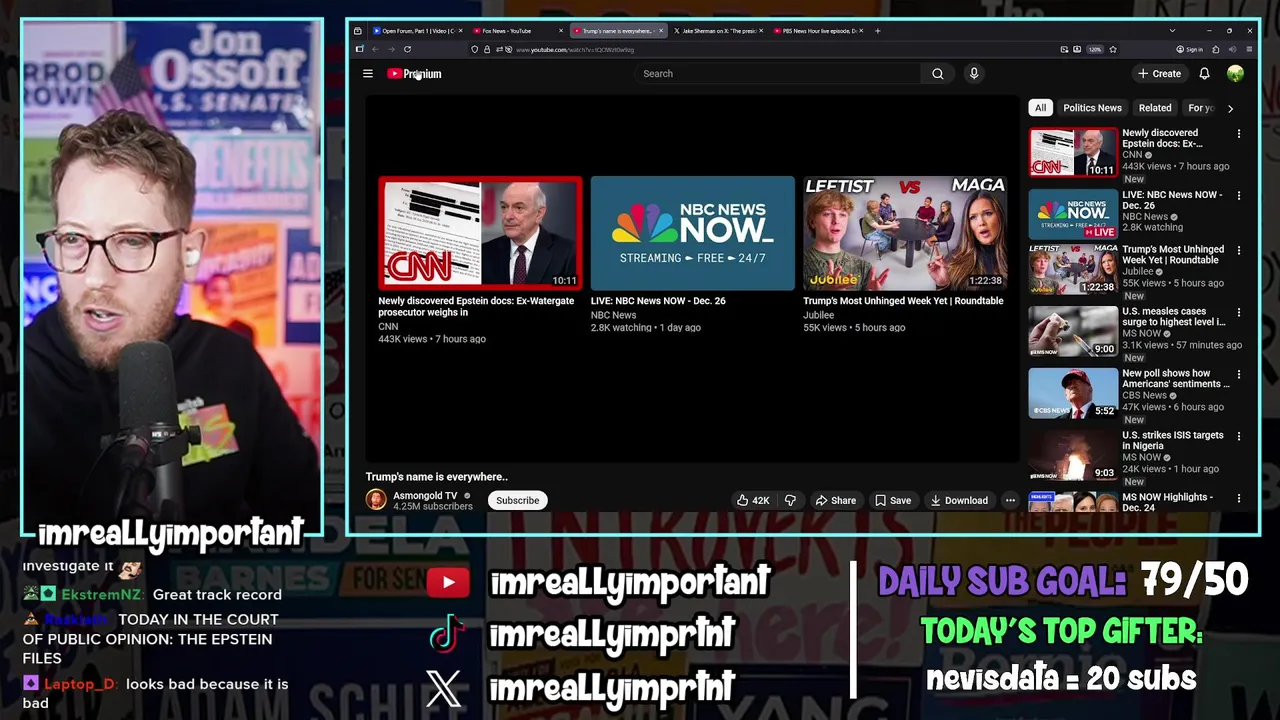
Task: Switch to the Open Forum, Part 1 tab
Action: click(x=417, y=31)
